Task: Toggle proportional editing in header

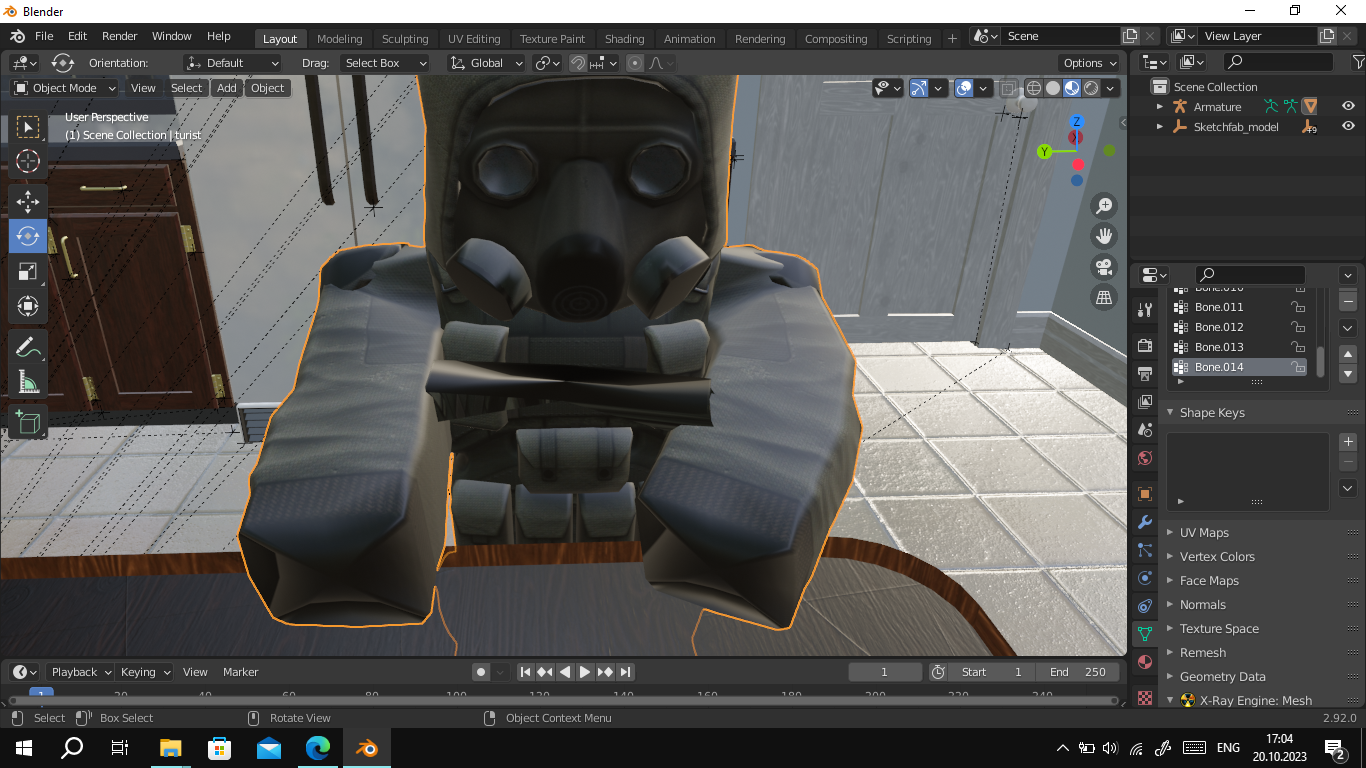Action: click(635, 63)
